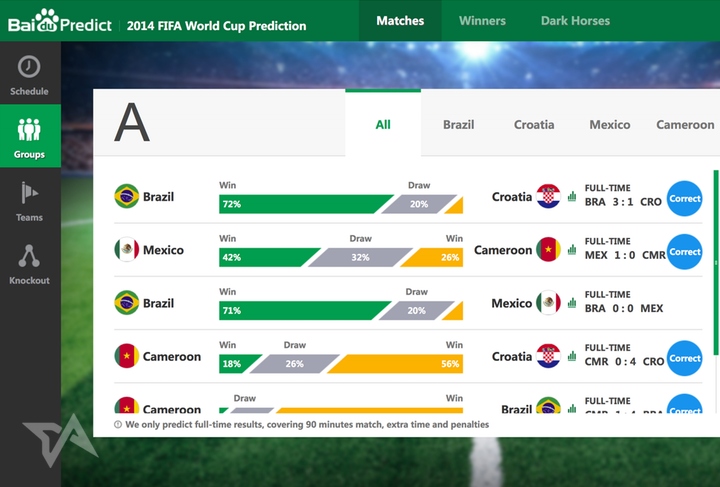Image resolution: width=720 pixels, height=487 pixels.
Task: Click Correct badge for CMR 0:4 CRO
Action: point(684,358)
